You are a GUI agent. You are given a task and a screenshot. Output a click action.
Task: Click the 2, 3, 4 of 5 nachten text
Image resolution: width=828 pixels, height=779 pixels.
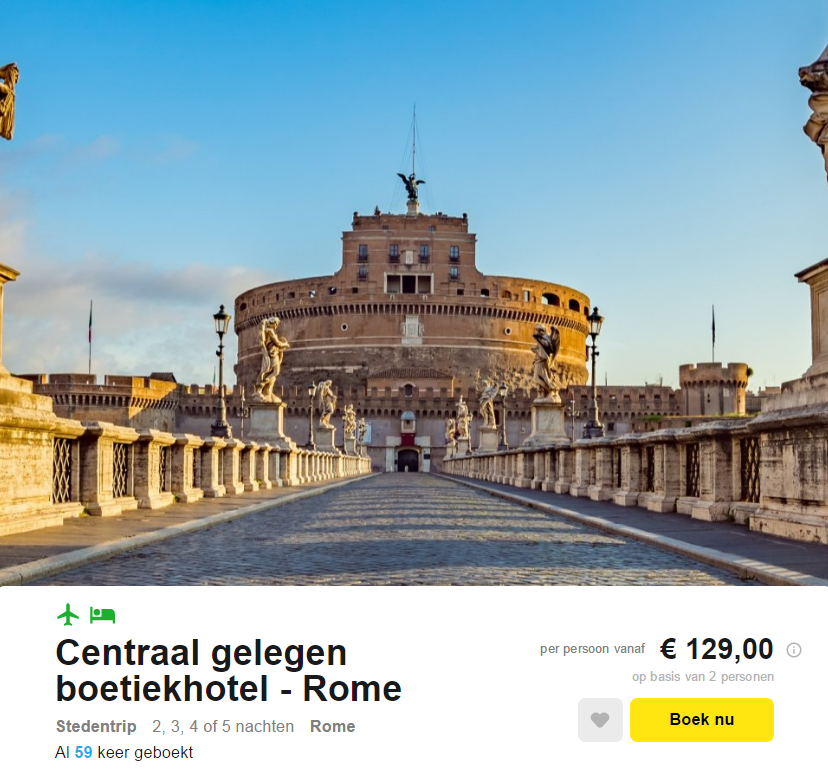pyautogui.click(x=223, y=726)
